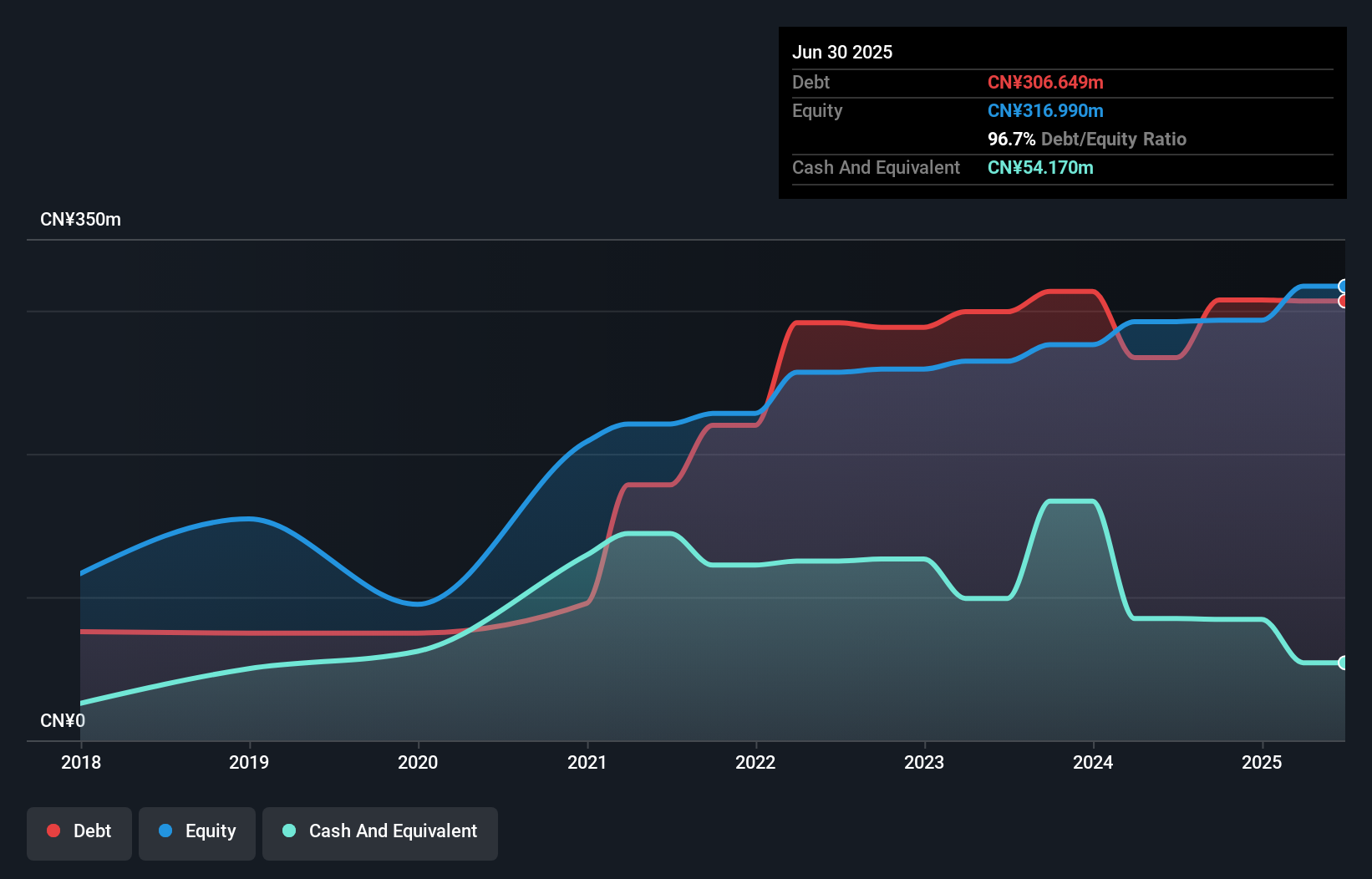
Task: Click the 96.7% Debt/Equity Ratio text
Action: pos(1087,139)
